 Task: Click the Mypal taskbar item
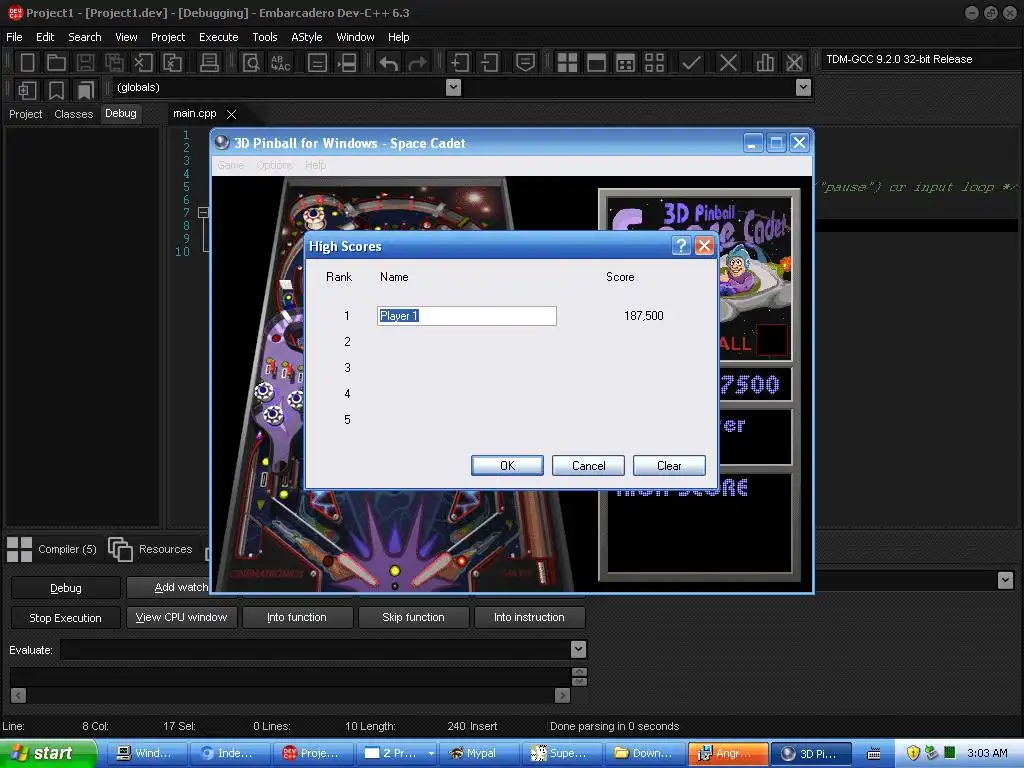(479, 753)
